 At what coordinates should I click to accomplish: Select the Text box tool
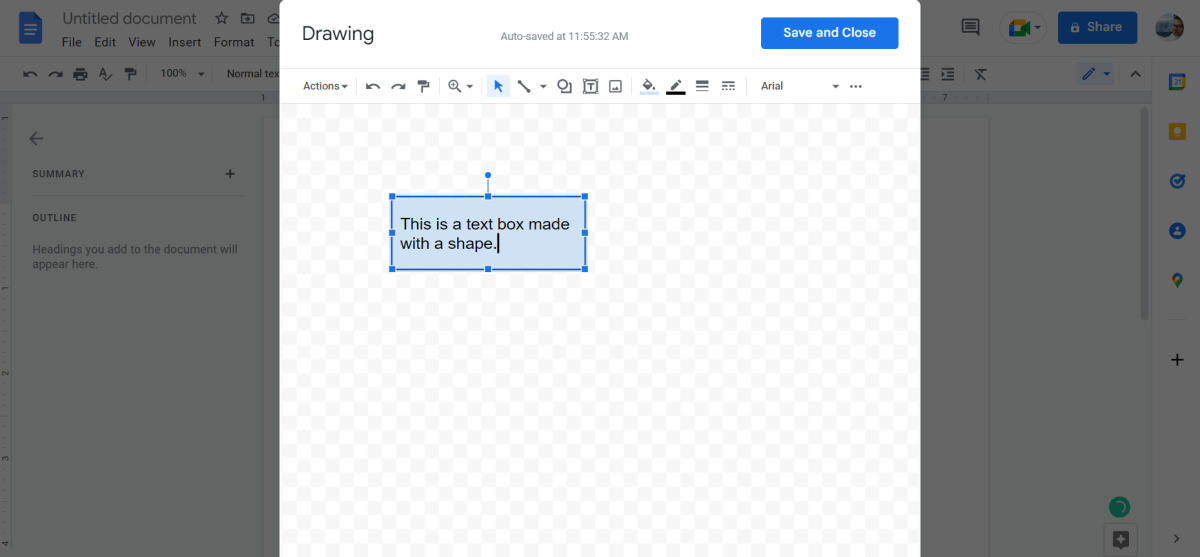[590, 86]
